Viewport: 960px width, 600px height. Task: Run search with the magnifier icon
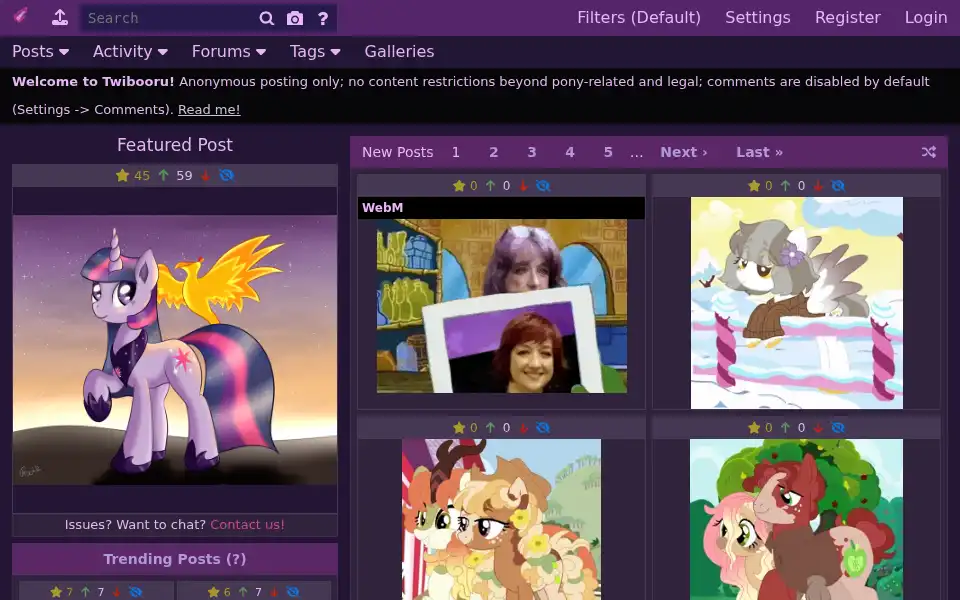point(266,18)
